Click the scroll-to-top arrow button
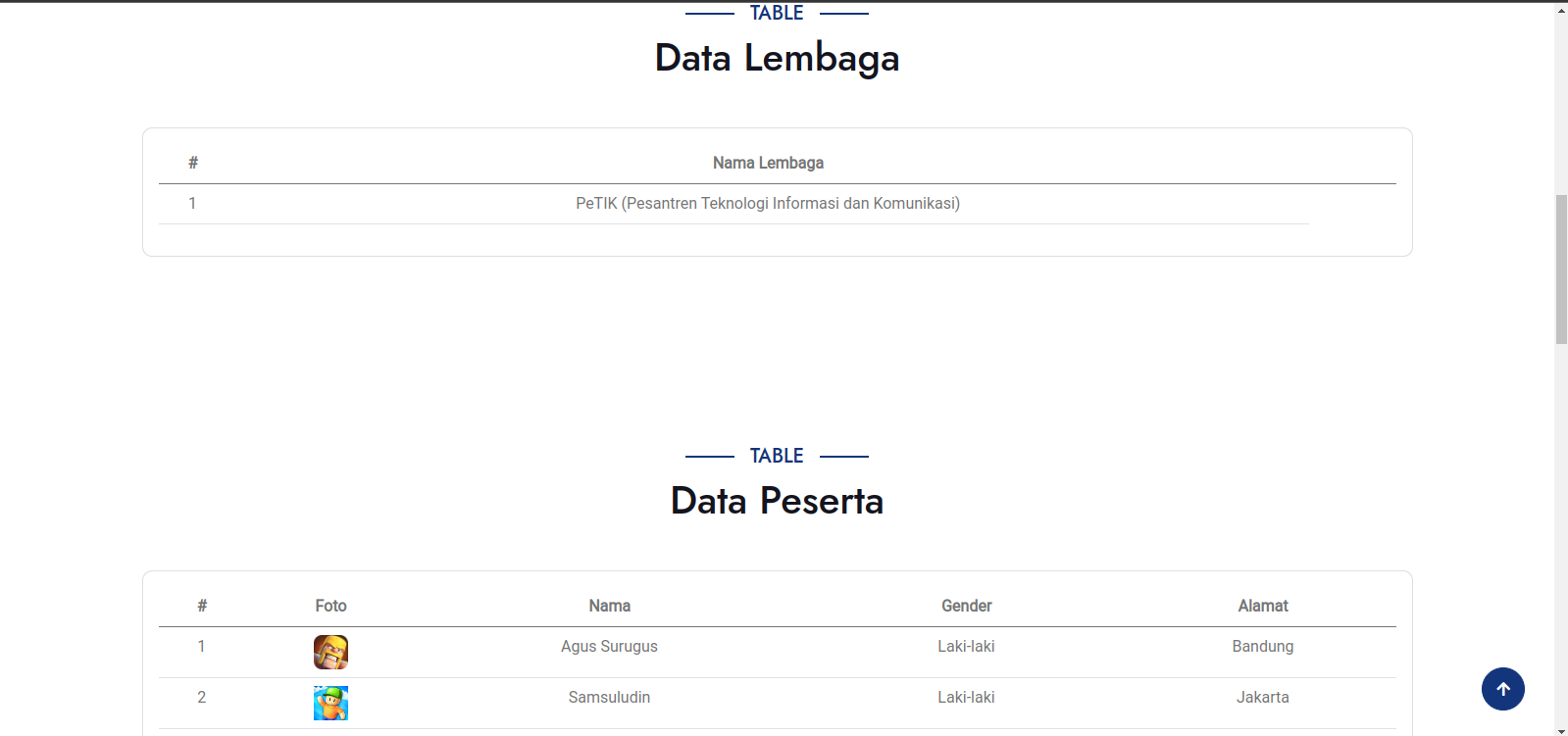Viewport: 1568px width, 736px height. [x=1502, y=689]
